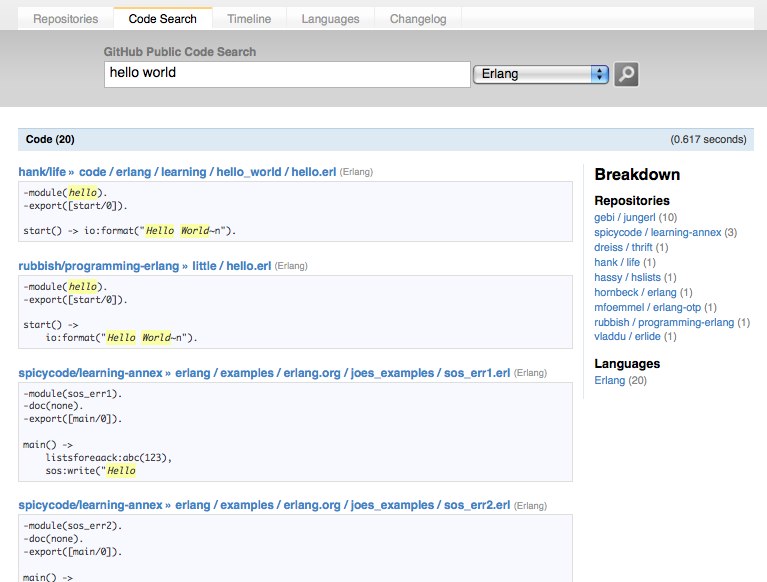This screenshot has height=582, width=767.
Task: Select the Code Search tab
Action: pyautogui.click(x=163, y=19)
